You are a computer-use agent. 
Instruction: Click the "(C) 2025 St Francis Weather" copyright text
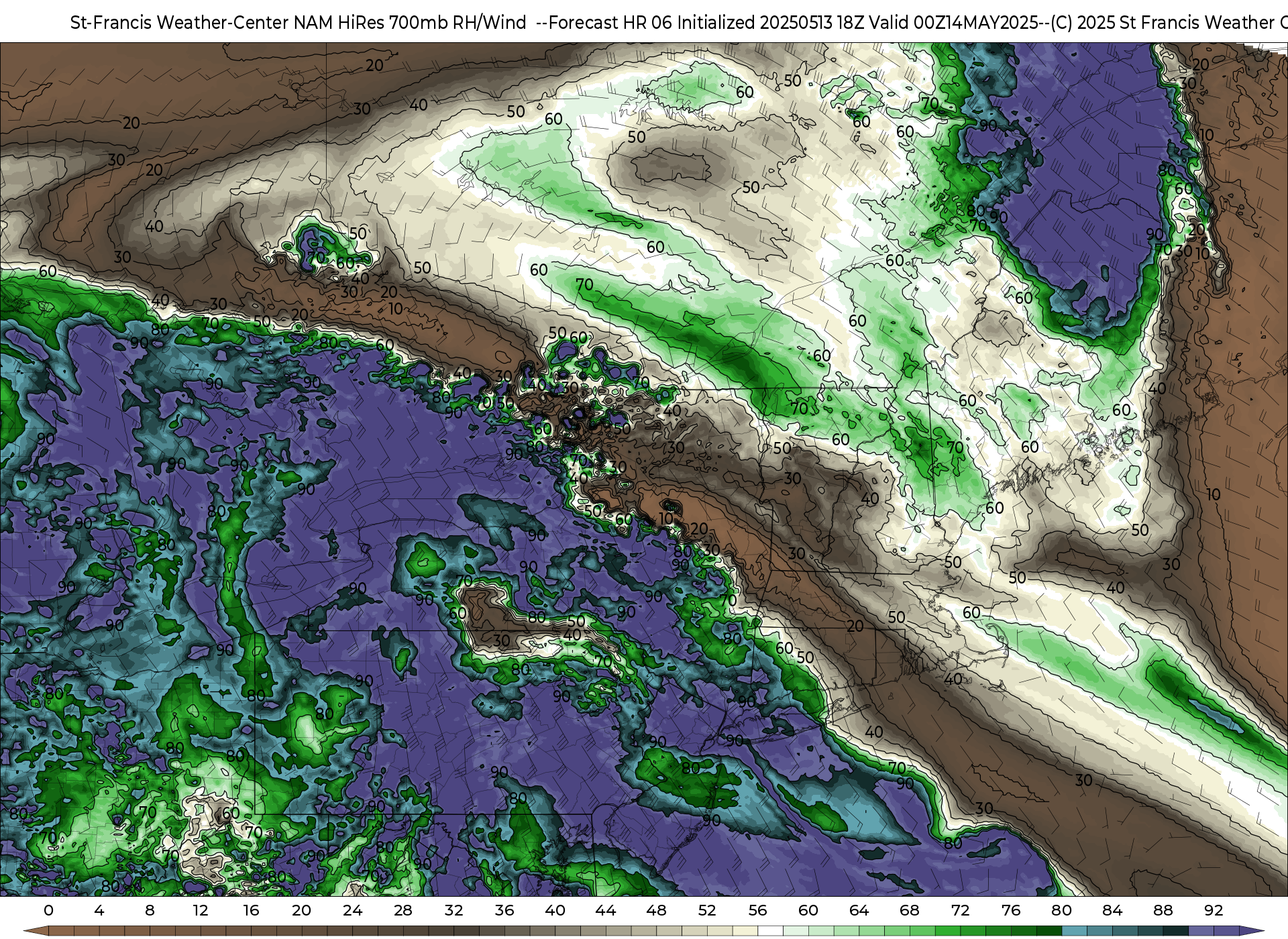point(1163,23)
